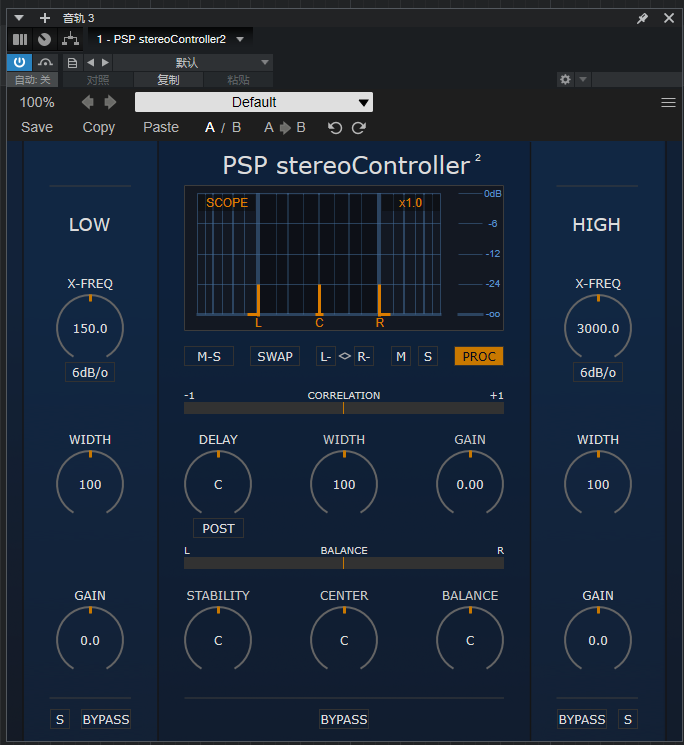The image size is (684, 745).
Task: Monitor side with the S button beside M
Action: coord(428,356)
